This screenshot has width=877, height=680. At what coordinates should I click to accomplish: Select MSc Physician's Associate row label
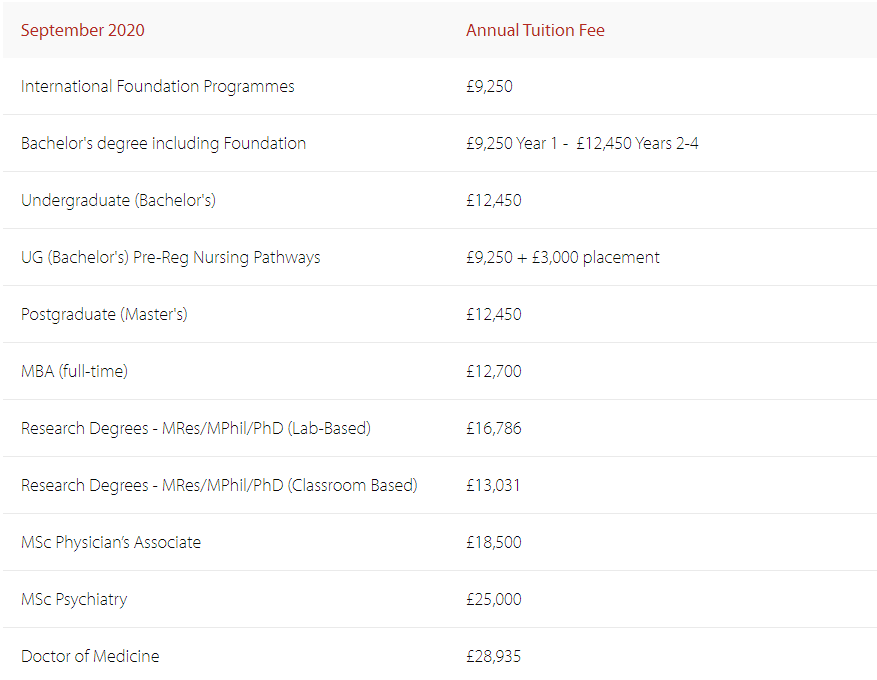click(111, 543)
